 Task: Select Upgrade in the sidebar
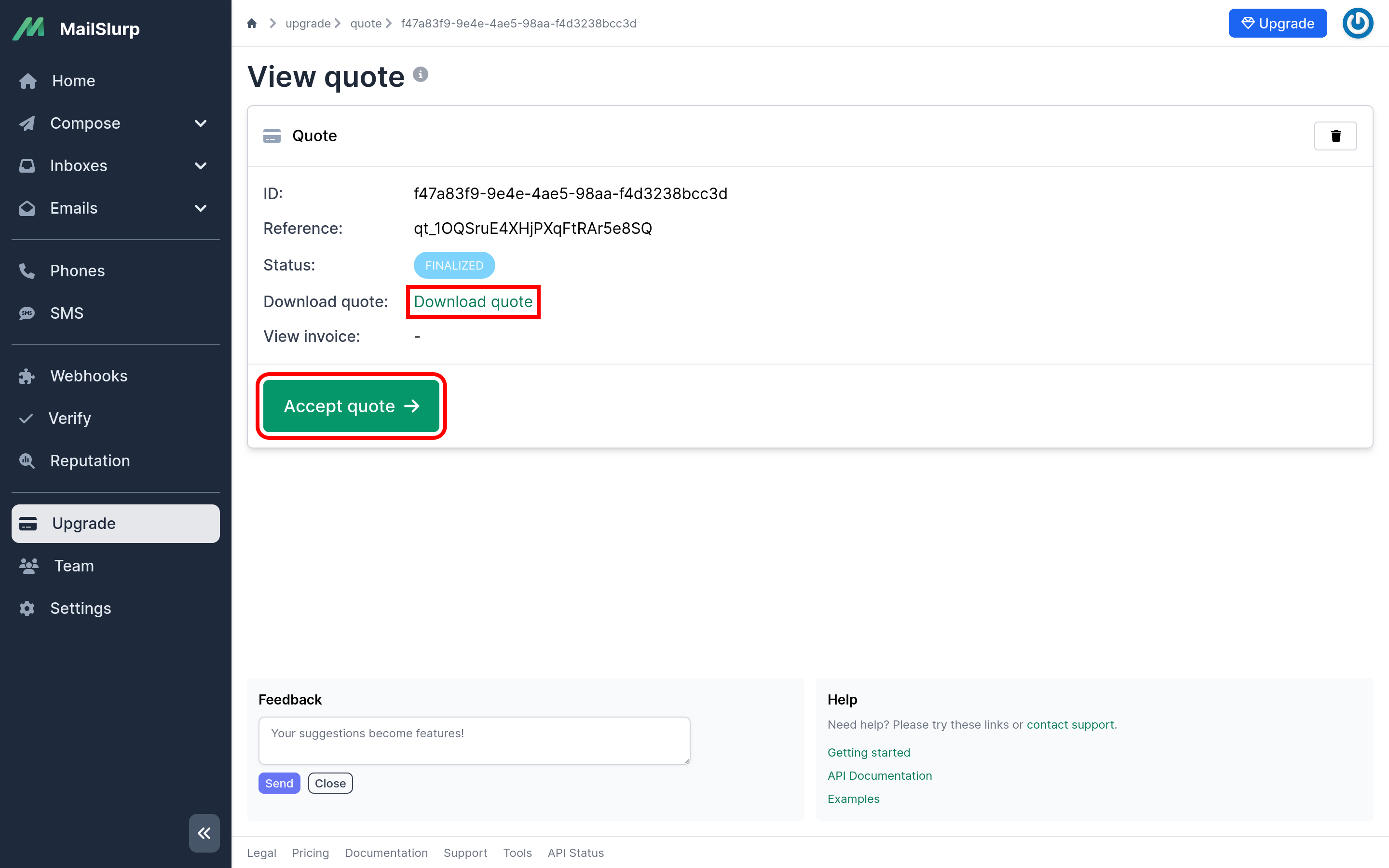coord(115,524)
